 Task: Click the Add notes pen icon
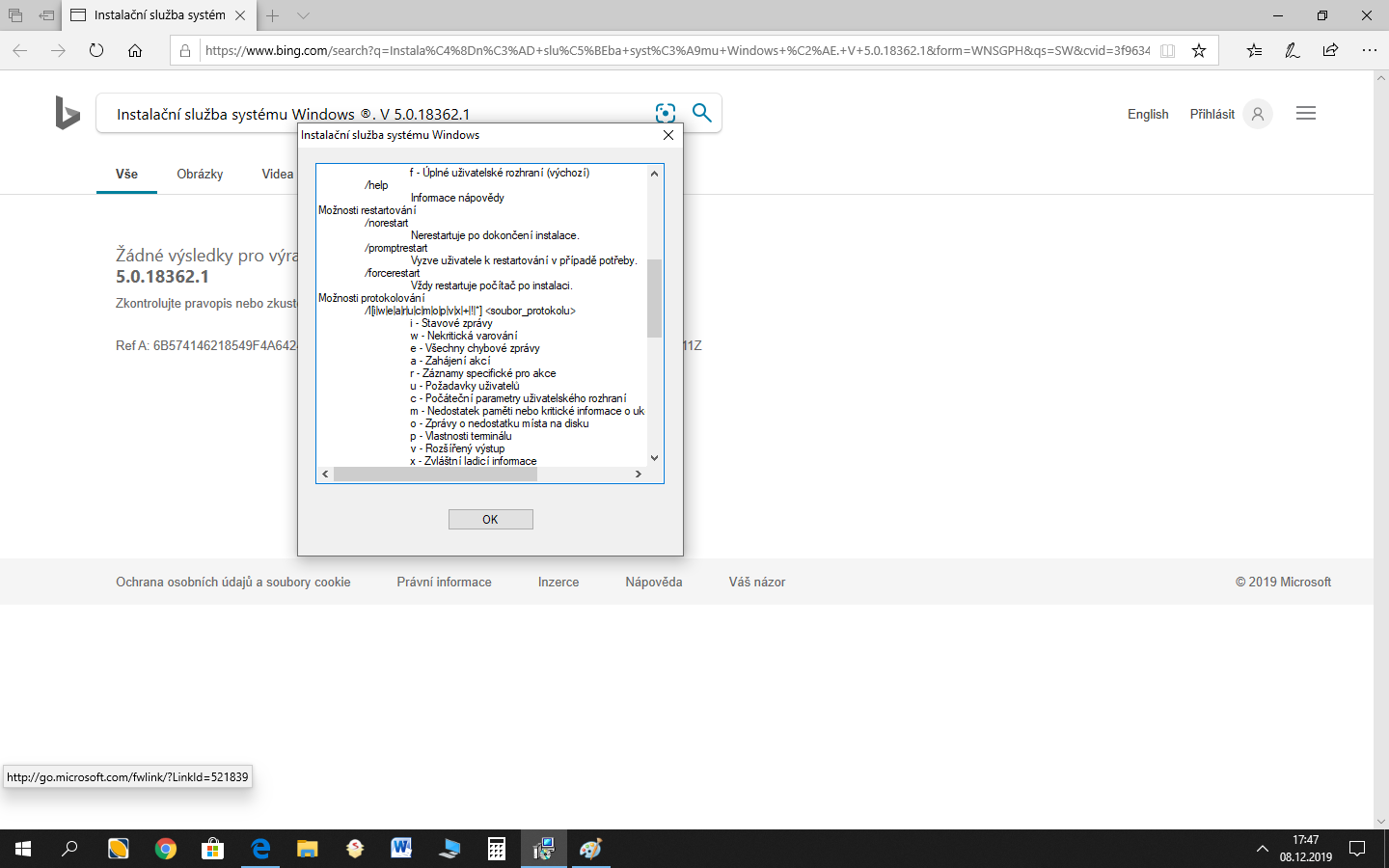(x=1293, y=50)
